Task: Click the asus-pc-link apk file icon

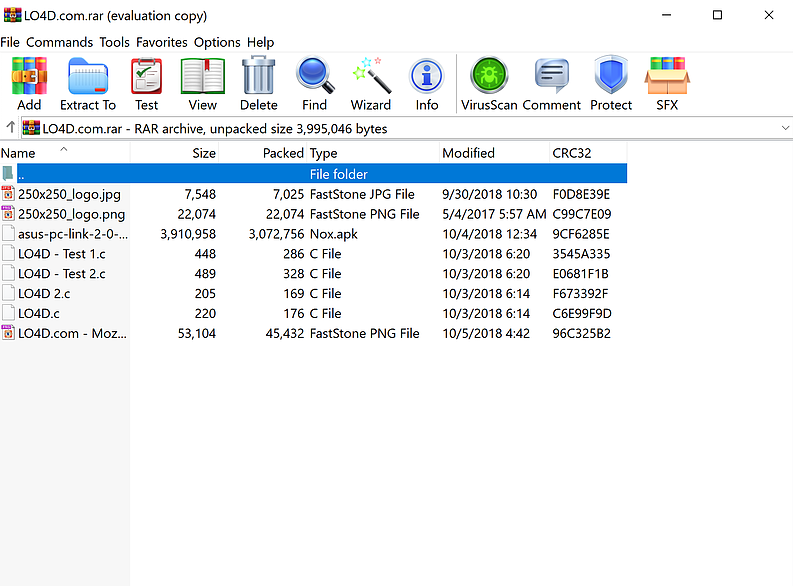Action: 8,233
